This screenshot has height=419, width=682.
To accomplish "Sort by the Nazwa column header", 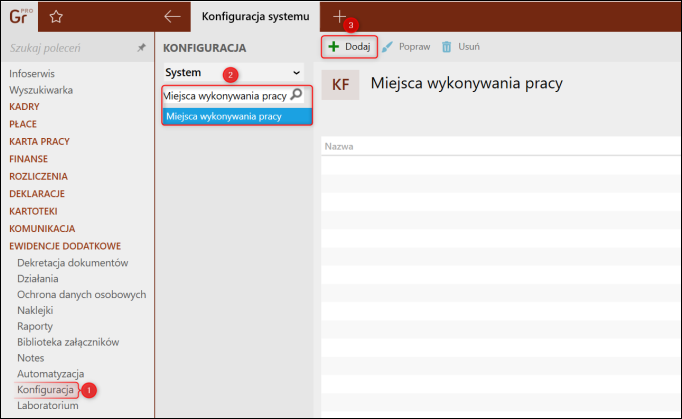I will (339, 147).
